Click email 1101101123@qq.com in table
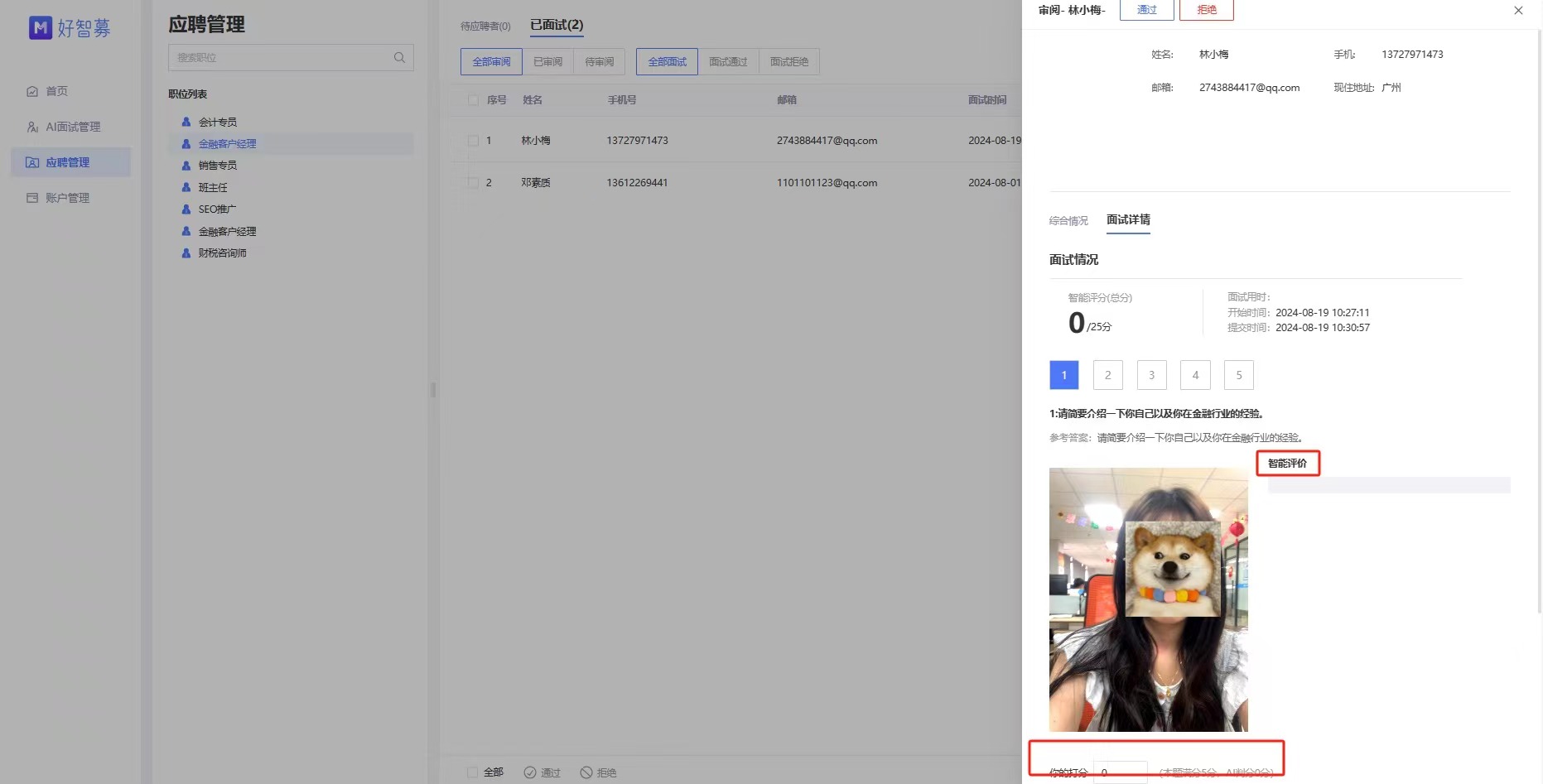The height and width of the screenshot is (784, 1543). click(827, 183)
